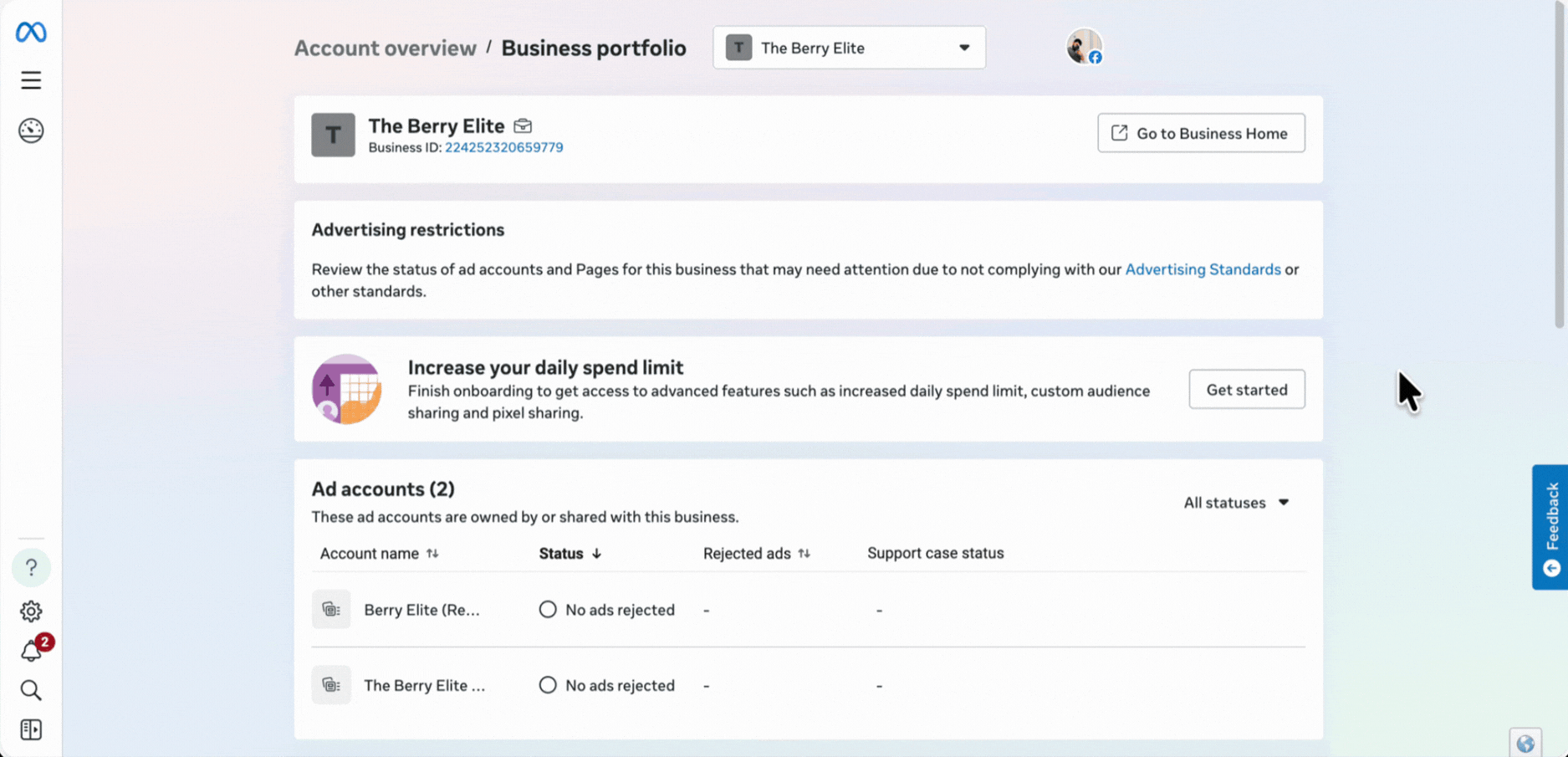Open the search magnifier icon
This screenshot has width=1568, height=757.
(x=31, y=690)
